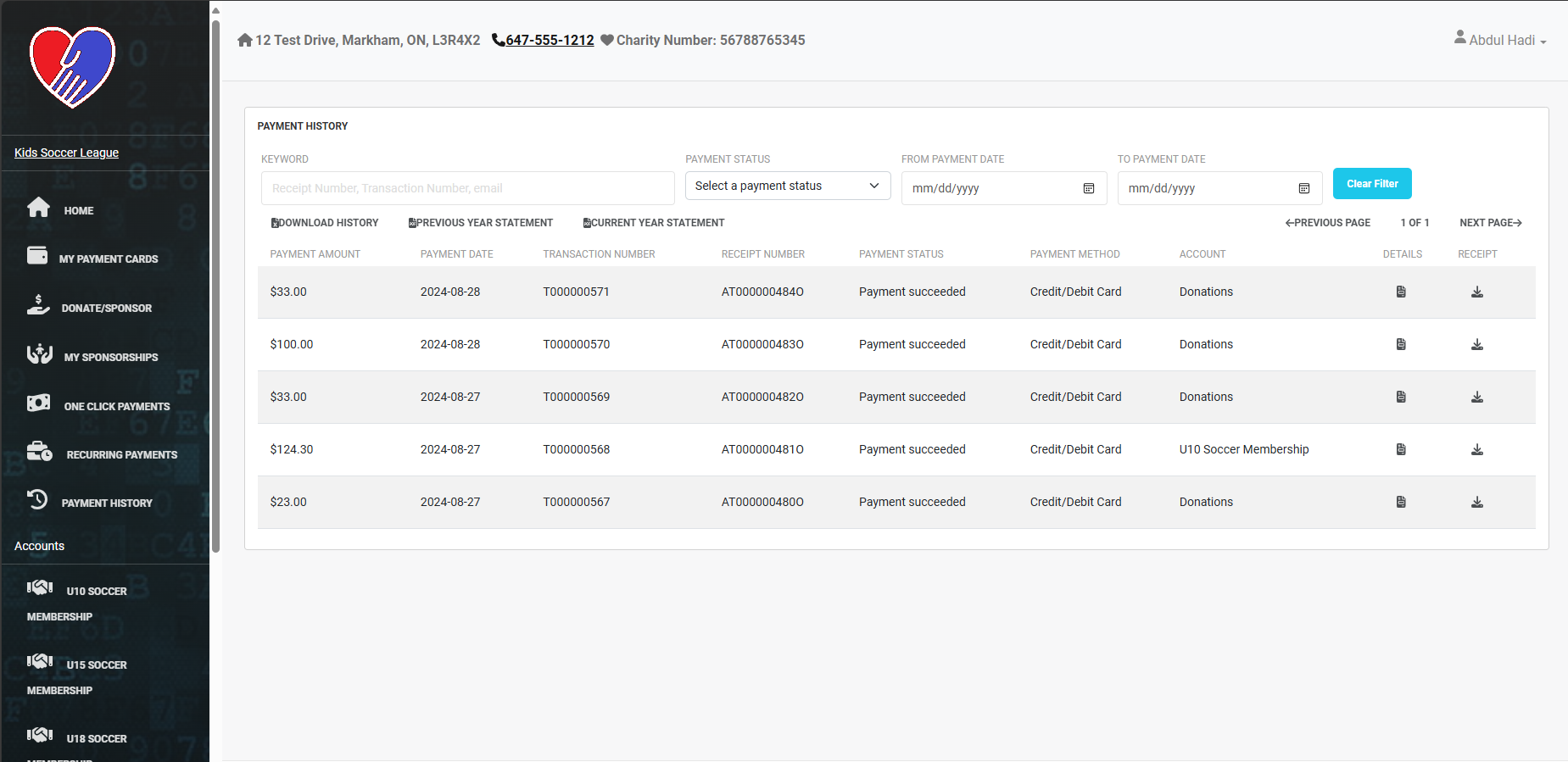View details for transaction T000000569

tap(1401, 397)
